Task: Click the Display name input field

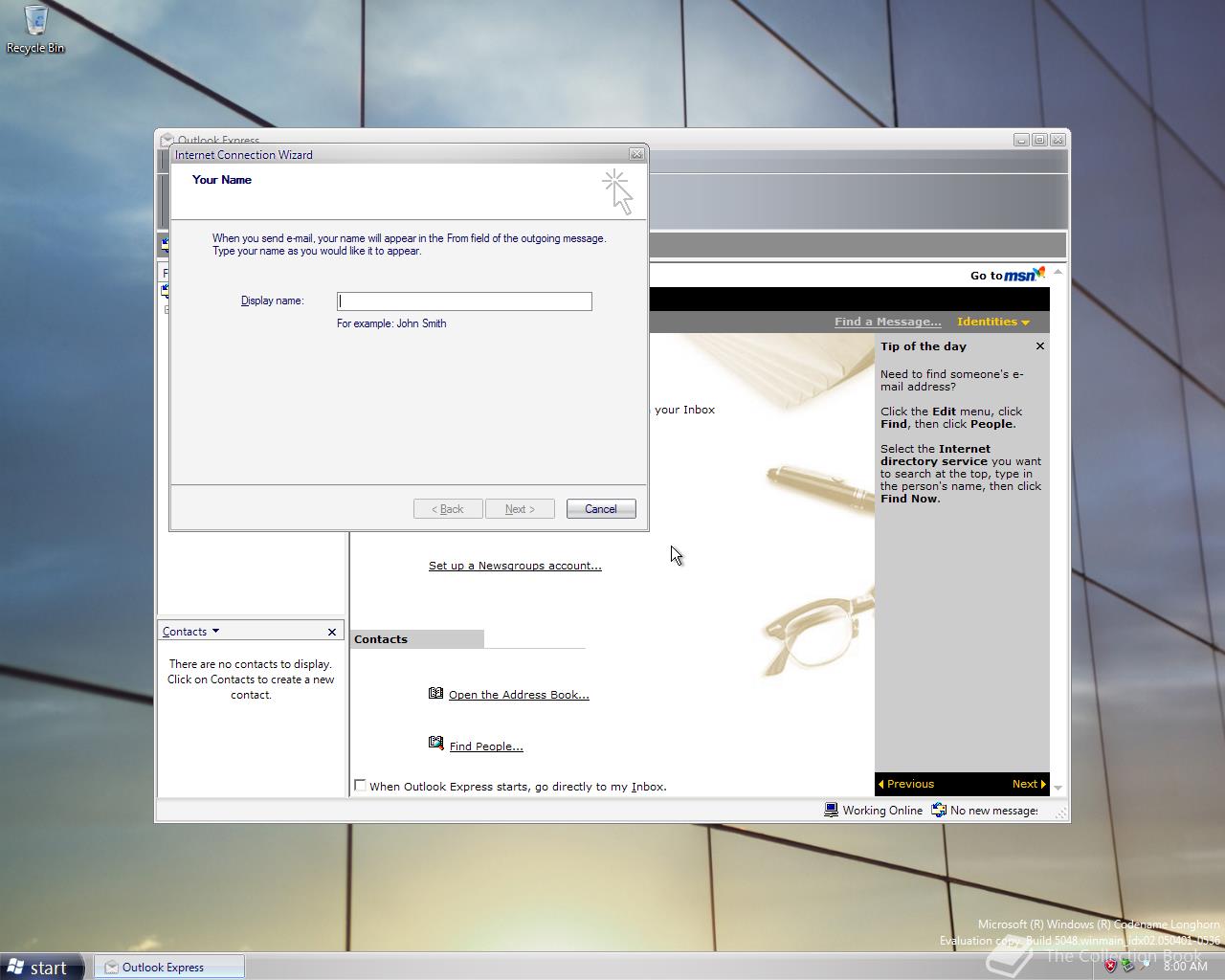Action: pyautogui.click(x=464, y=301)
